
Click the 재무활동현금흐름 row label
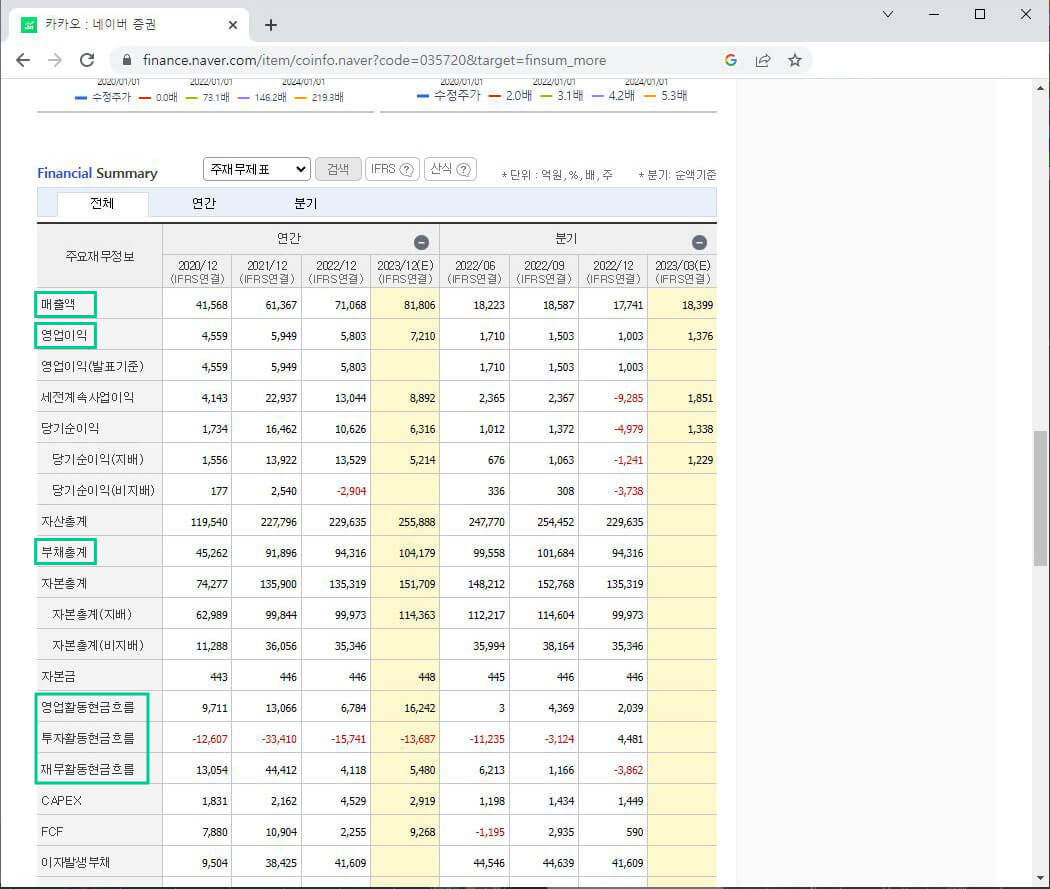coord(88,769)
